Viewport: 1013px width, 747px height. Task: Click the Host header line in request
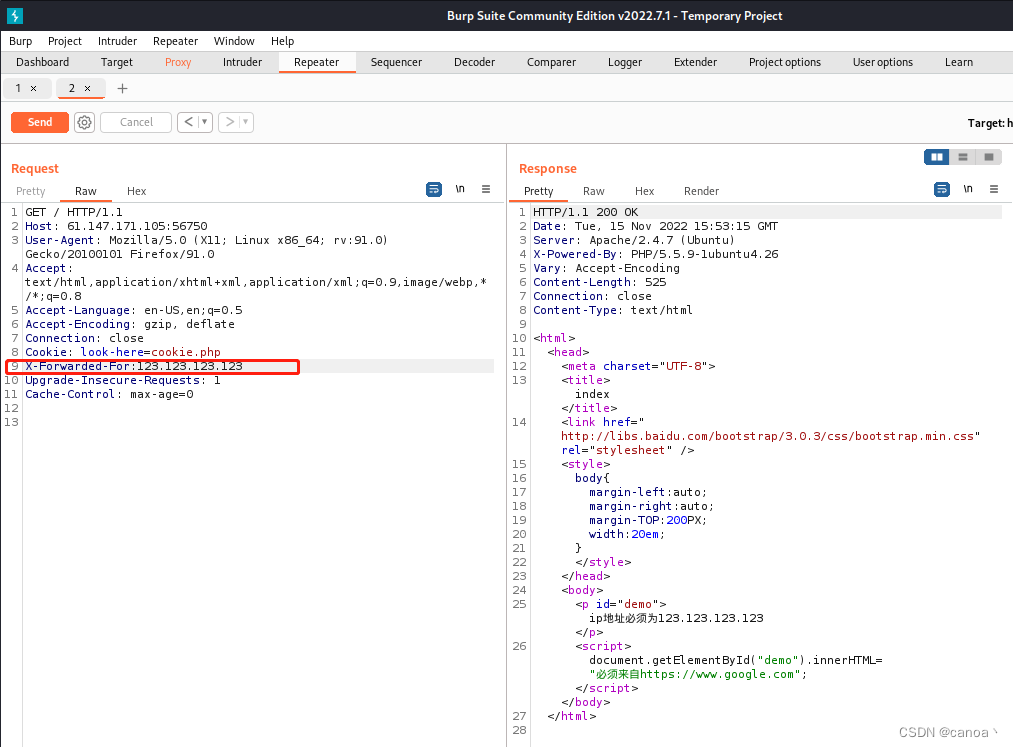[116, 226]
